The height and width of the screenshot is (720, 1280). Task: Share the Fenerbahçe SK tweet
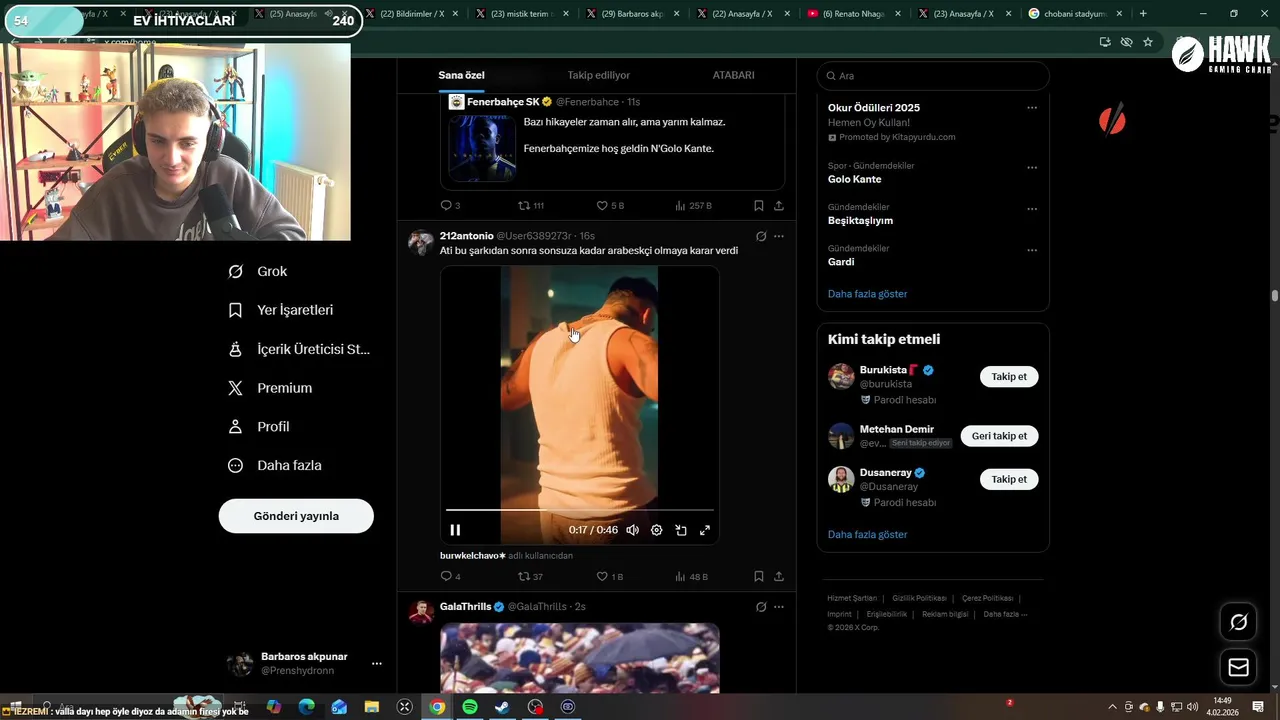coord(779,205)
